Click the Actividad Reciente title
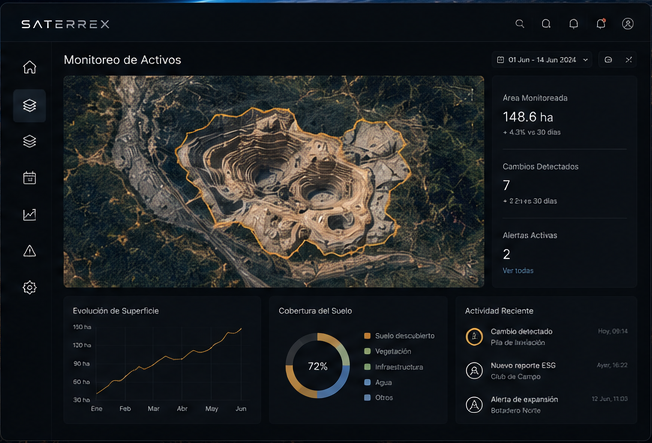Screen dimensions: 652x443 [x=499, y=311]
